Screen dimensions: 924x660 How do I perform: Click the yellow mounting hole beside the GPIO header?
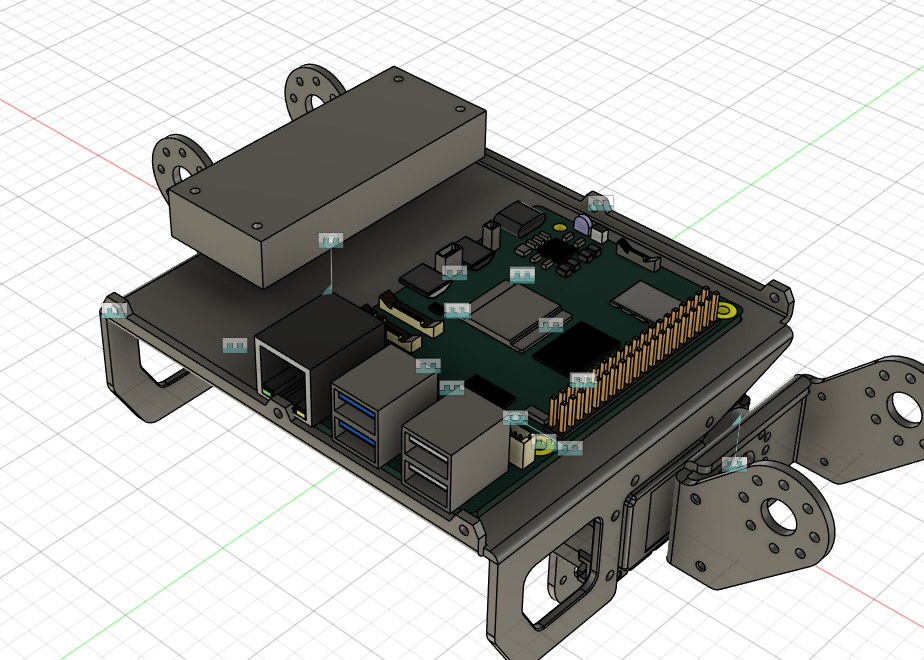coord(726,310)
